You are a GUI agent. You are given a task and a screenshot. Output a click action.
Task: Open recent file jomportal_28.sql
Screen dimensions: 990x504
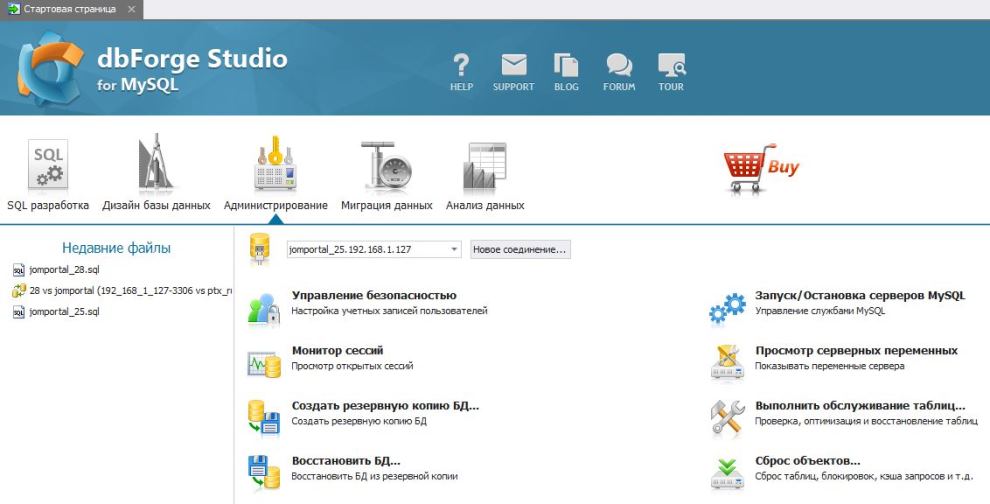(64, 269)
